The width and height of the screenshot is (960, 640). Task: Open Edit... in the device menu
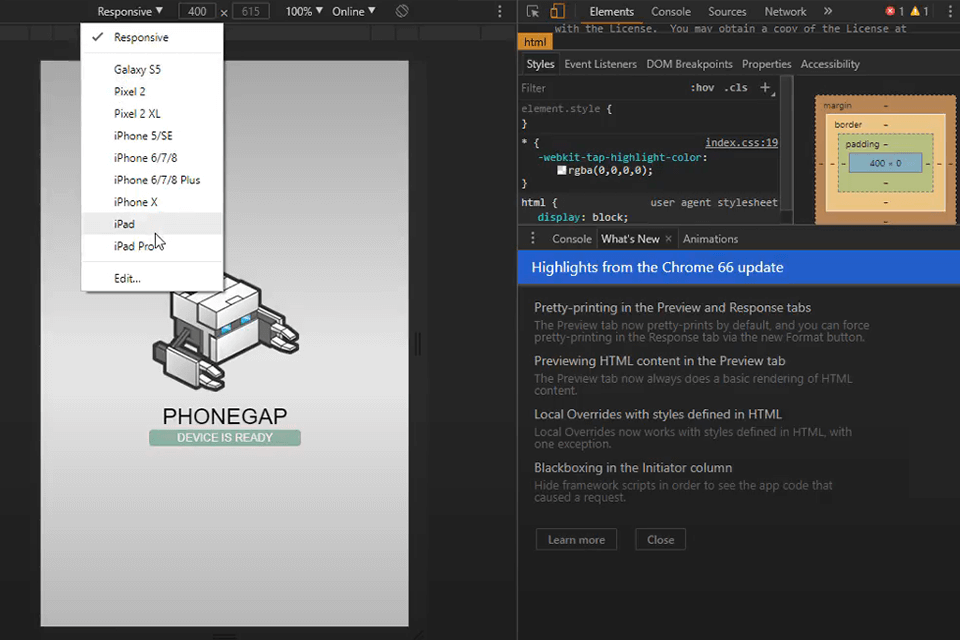[152, 278]
